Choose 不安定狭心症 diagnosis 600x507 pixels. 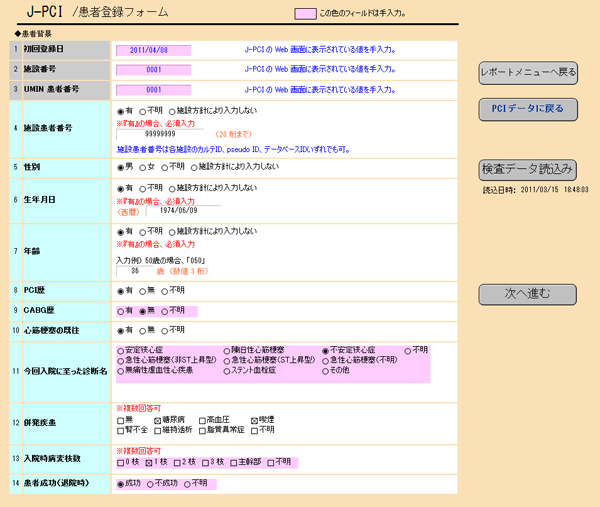(x=325, y=351)
